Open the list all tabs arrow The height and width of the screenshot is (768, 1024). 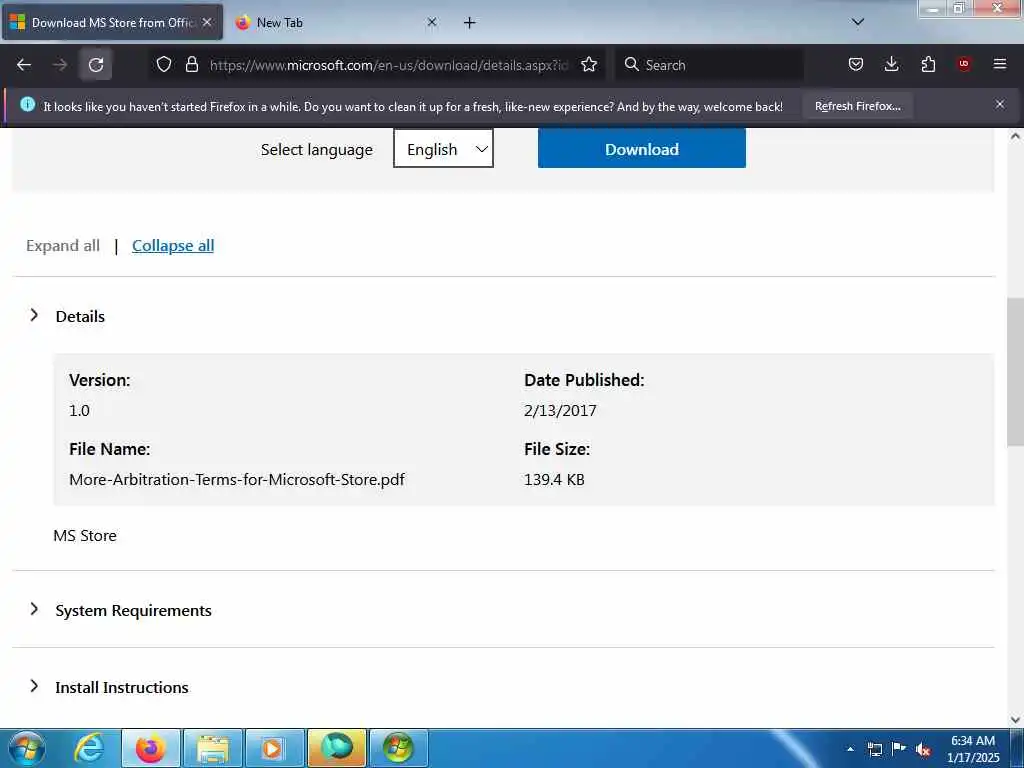(x=858, y=22)
